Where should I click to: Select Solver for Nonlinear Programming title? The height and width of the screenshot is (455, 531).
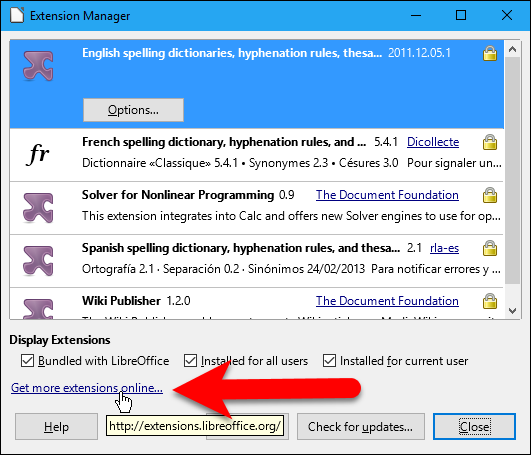tap(178, 195)
